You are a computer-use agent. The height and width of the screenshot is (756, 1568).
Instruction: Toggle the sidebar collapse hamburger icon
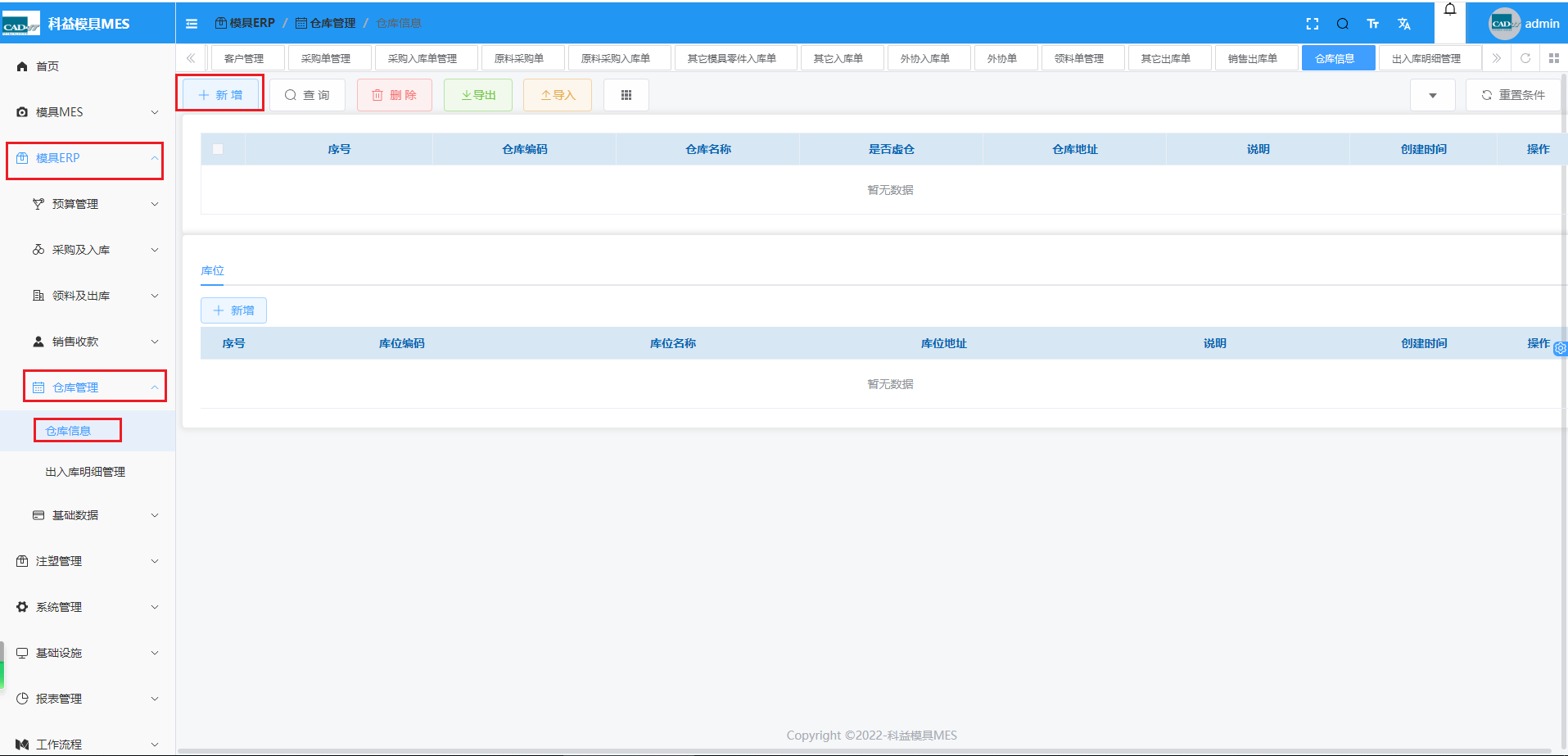(192, 24)
